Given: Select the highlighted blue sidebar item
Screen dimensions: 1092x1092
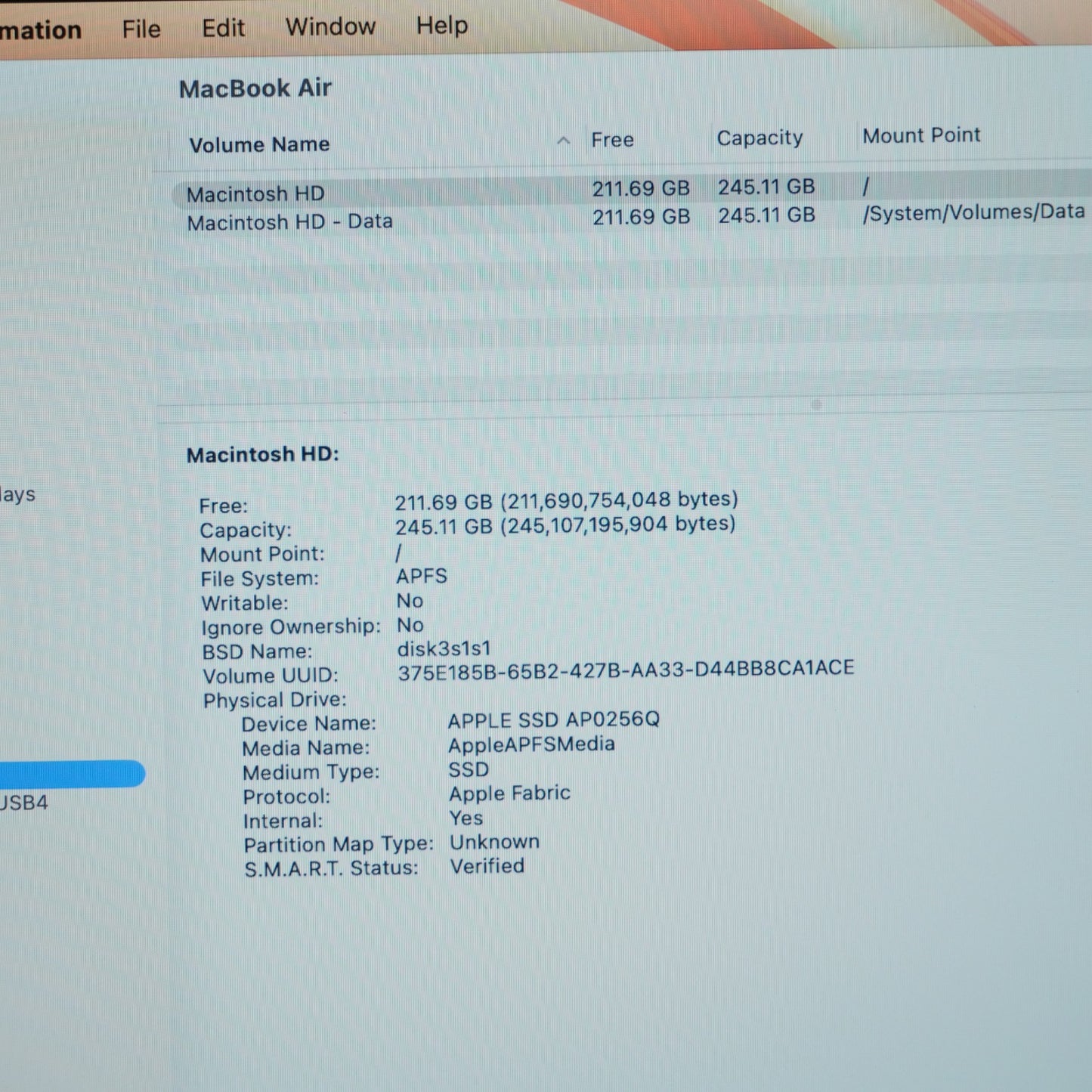Looking at the screenshot, I should (72, 774).
